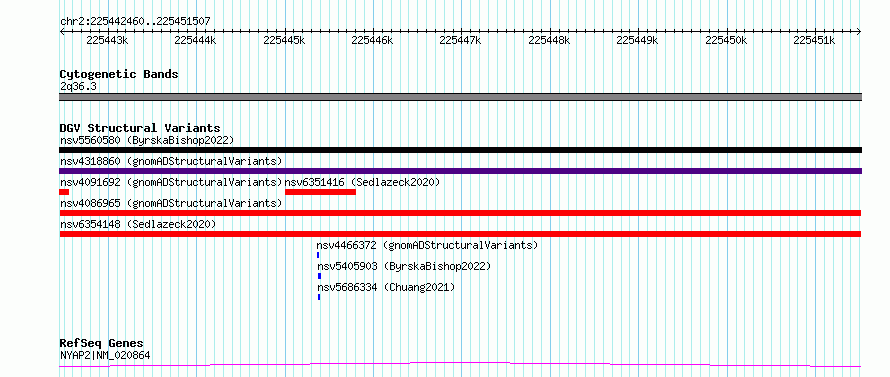The width and height of the screenshot is (890, 377).
Task: Click the chr2:225442460..225451507 coordinate label
Action: click(135, 21)
